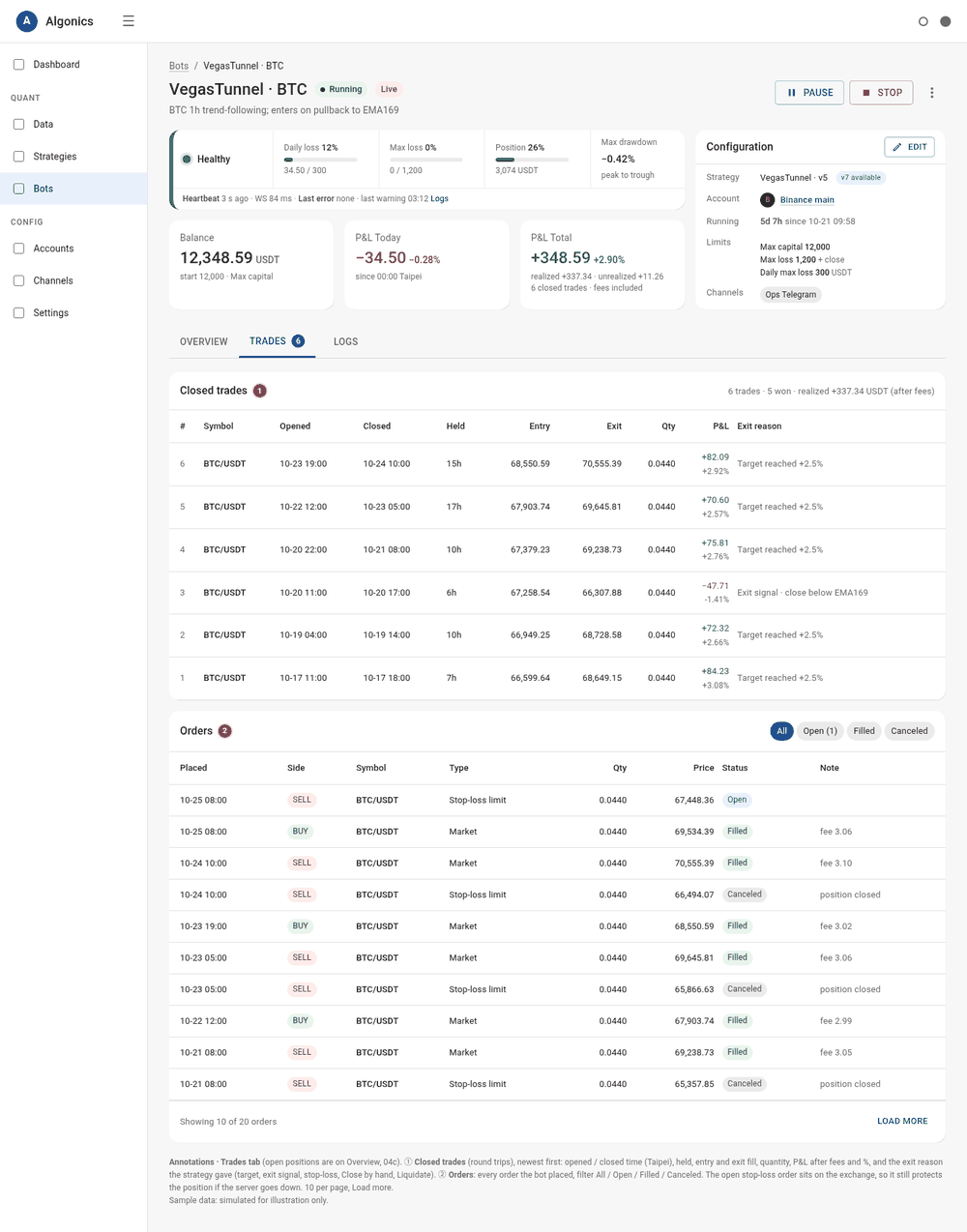This screenshot has height=1232, width=967.
Task: Select the Bots sidebar icon
Action: (x=18, y=189)
